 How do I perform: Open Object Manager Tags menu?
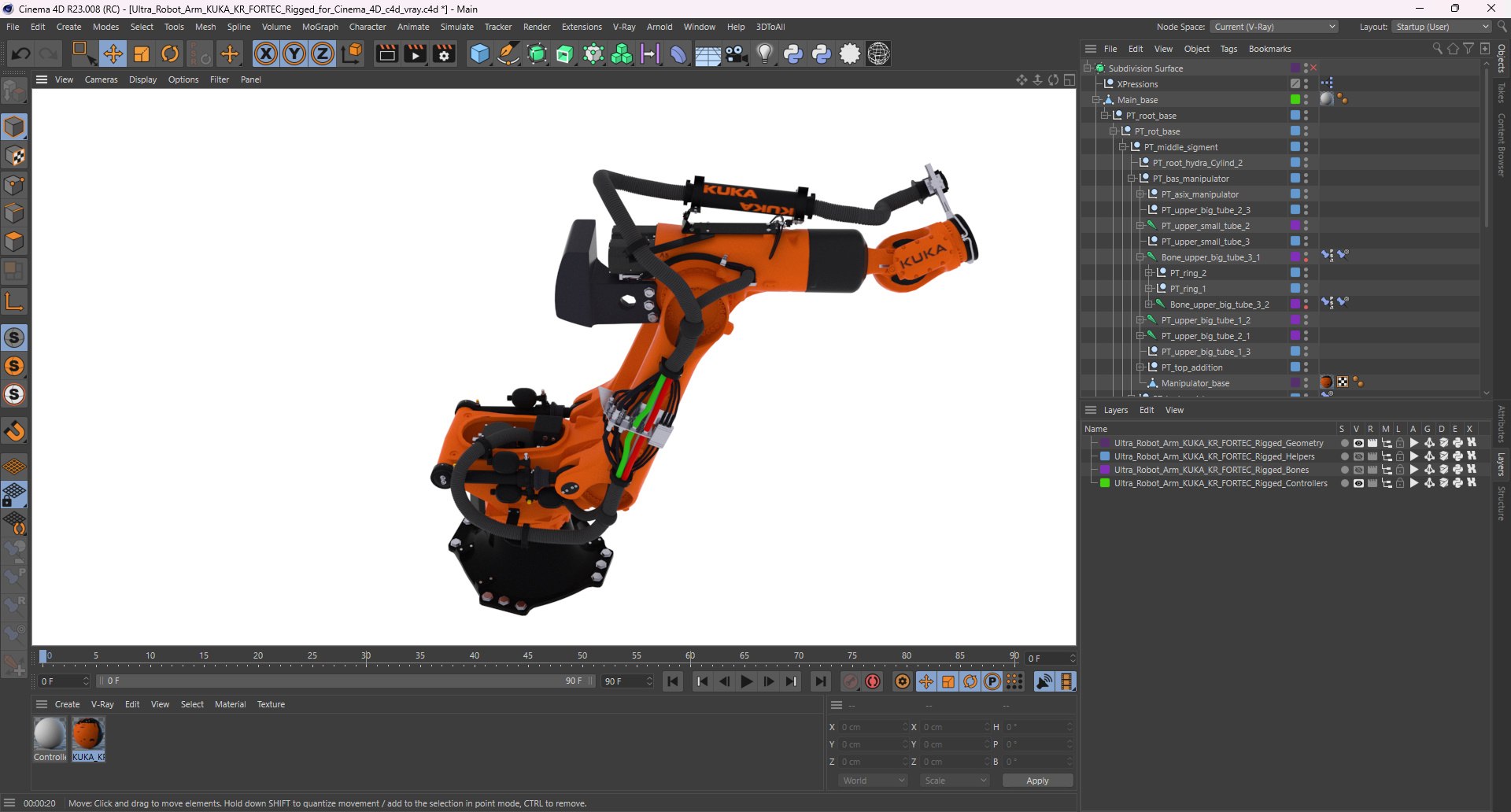(x=1228, y=49)
